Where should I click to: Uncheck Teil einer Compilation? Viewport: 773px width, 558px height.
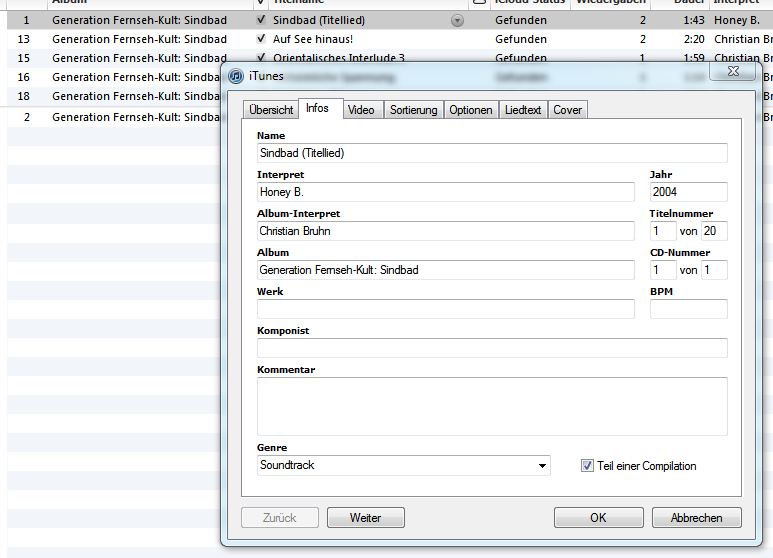click(x=587, y=466)
